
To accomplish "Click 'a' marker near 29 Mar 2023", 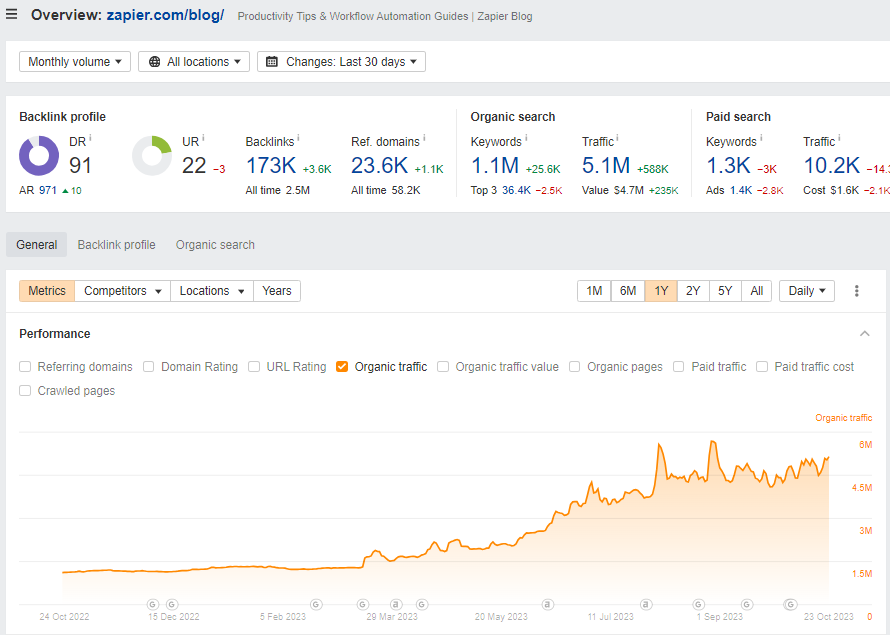I will 396,604.
